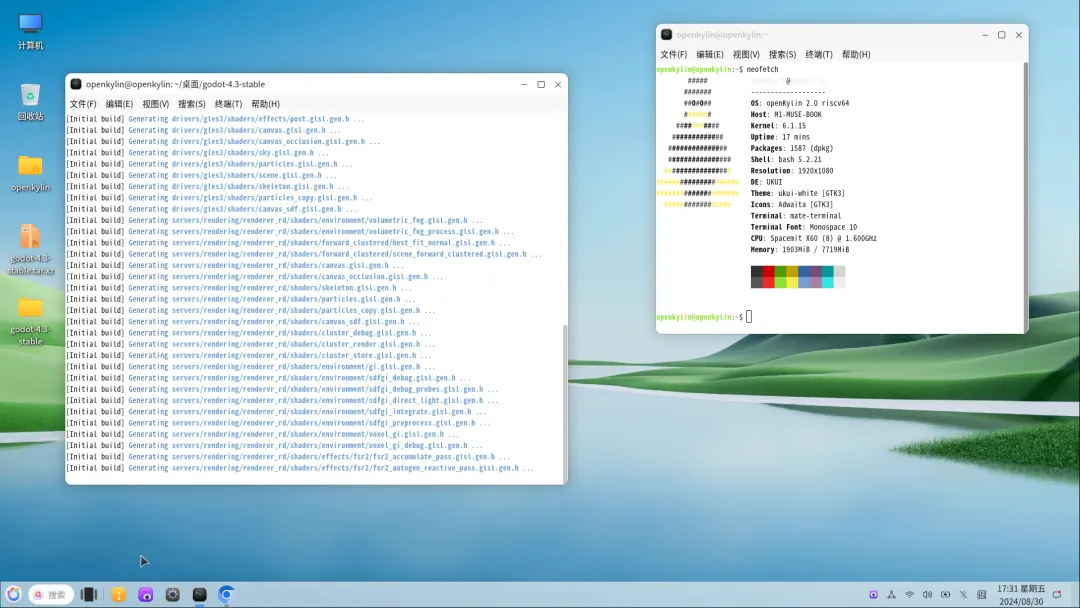Click the effects/post.glsl.gen.h build line
The height and width of the screenshot is (608, 1080).
coord(215,118)
